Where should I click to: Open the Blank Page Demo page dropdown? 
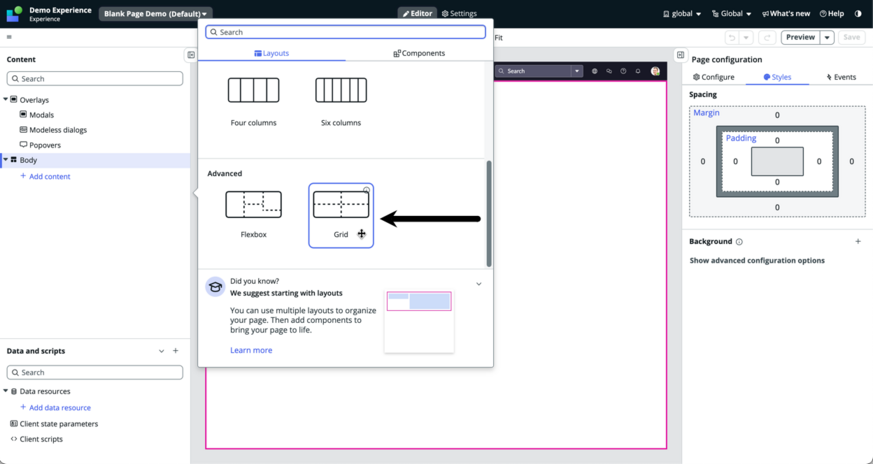(155, 14)
